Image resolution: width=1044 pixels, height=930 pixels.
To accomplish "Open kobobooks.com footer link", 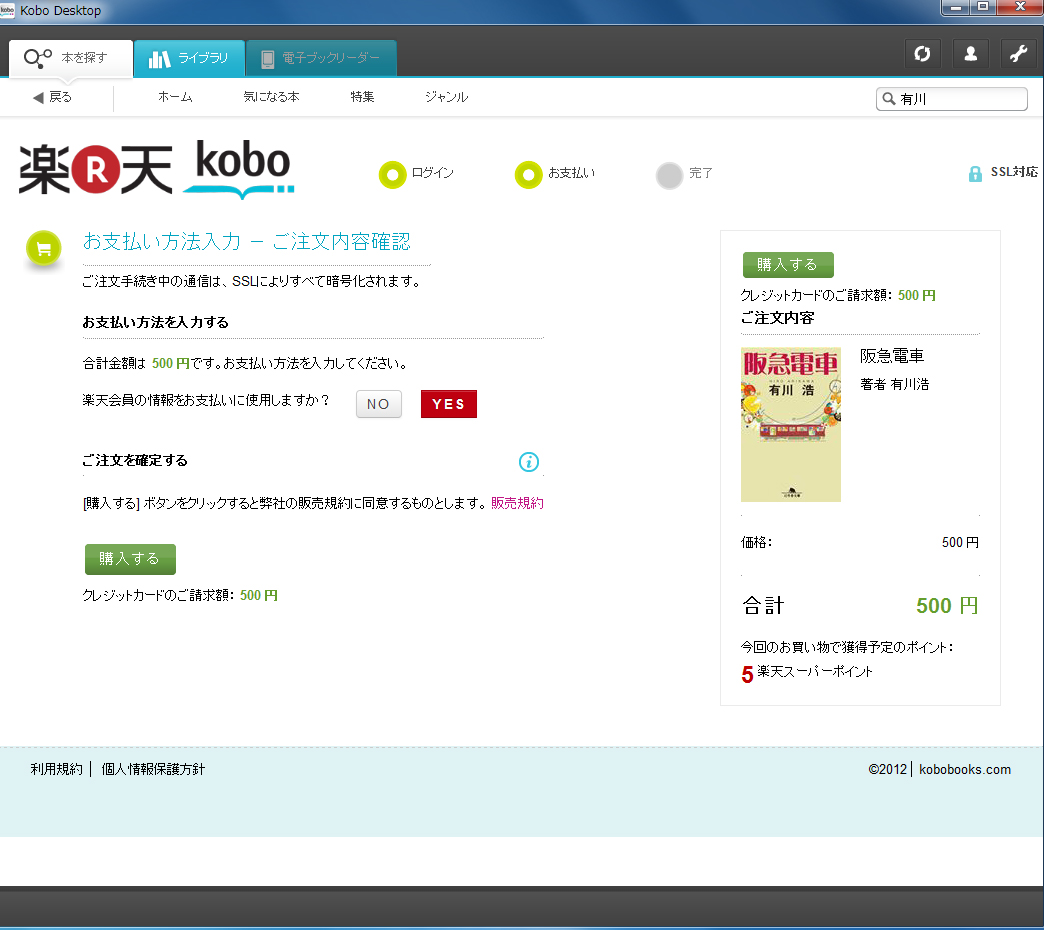I will click(965, 770).
